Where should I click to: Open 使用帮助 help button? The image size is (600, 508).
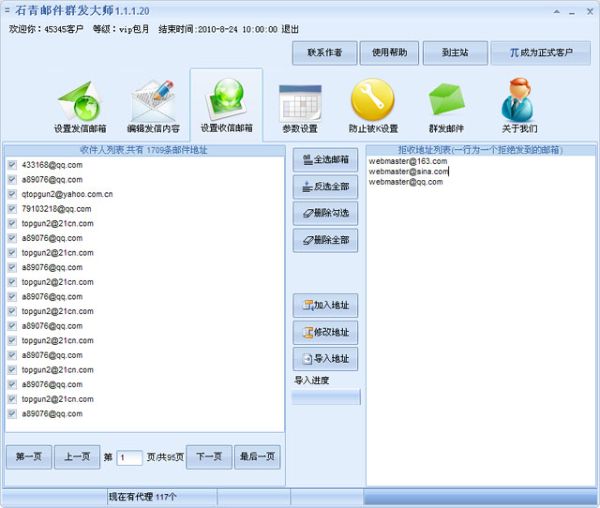pyautogui.click(x=389, y=53)
